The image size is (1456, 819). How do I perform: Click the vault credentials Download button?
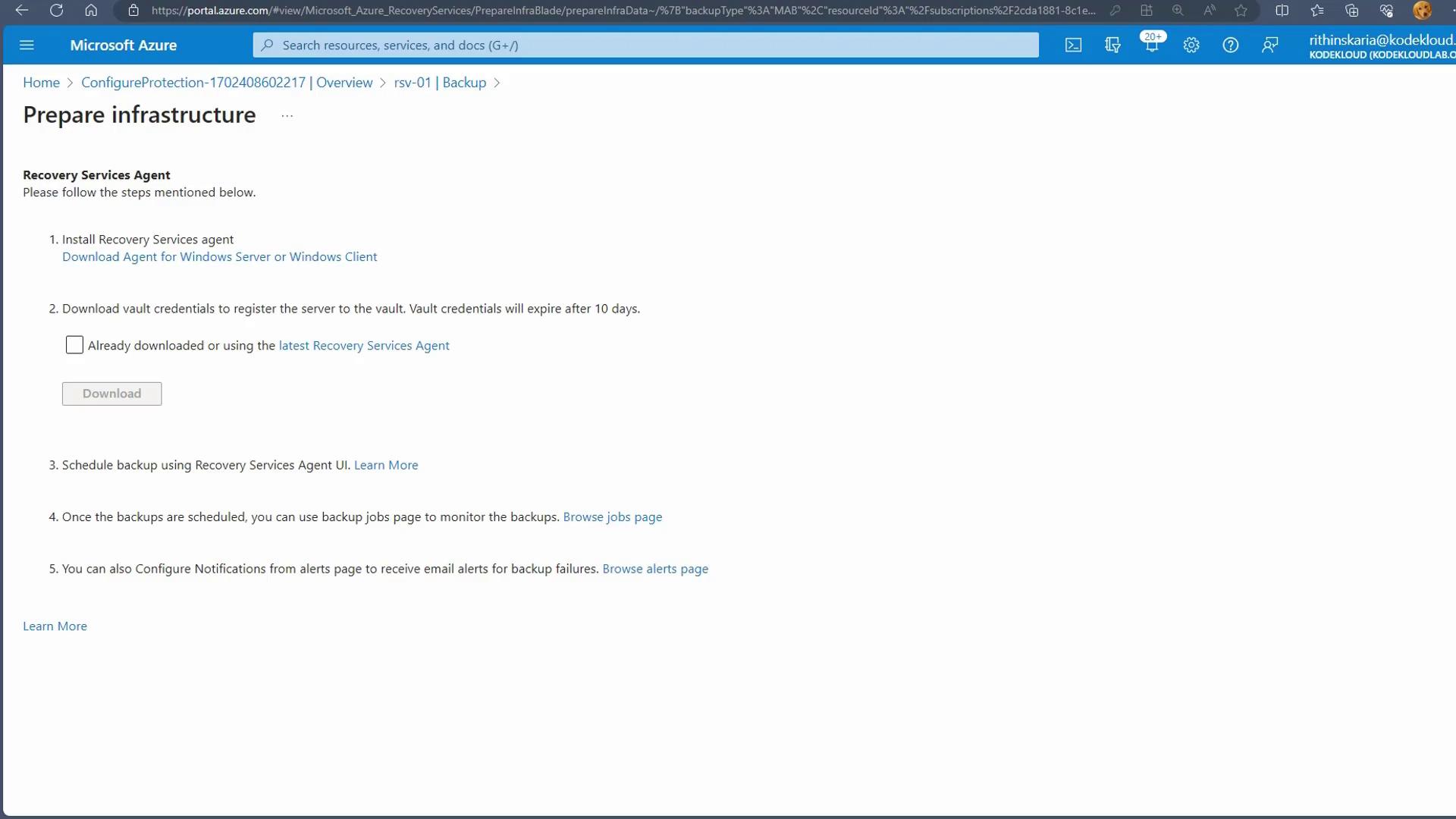[x=111, y=394]
